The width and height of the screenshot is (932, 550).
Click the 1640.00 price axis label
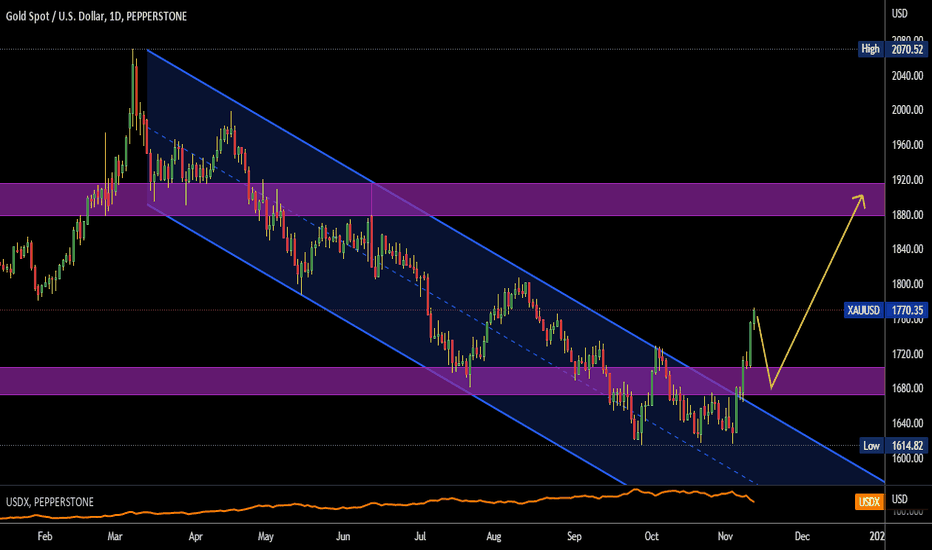click(908, 423)
